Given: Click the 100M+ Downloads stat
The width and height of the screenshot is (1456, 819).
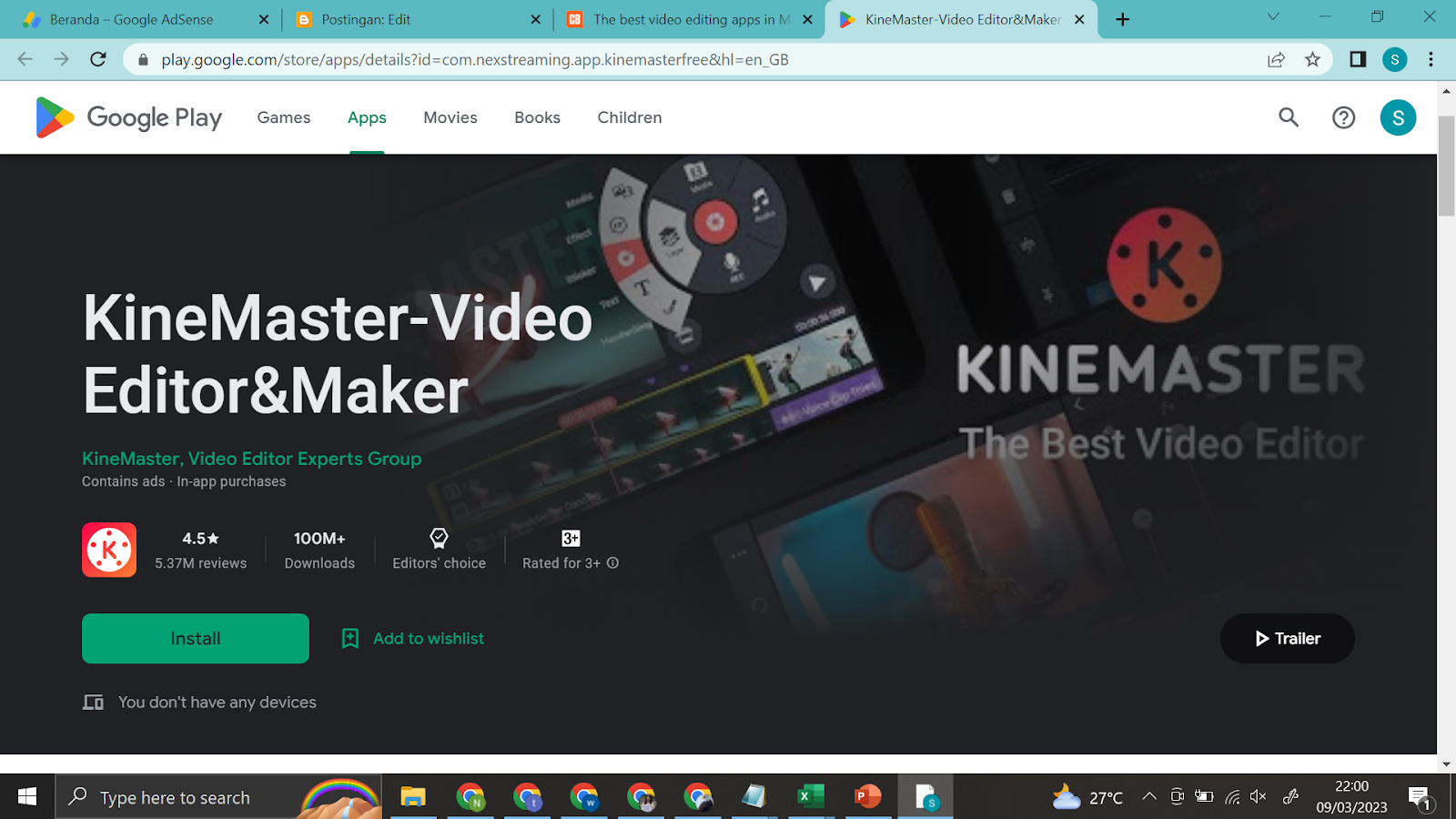Looking at the screenshot, I should 319,551.
